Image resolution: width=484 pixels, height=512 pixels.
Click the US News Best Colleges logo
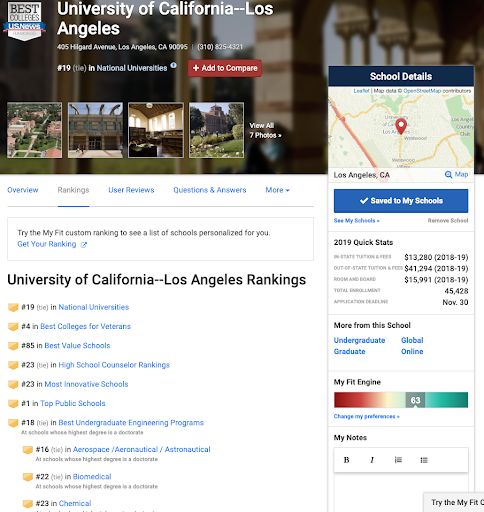24,21
